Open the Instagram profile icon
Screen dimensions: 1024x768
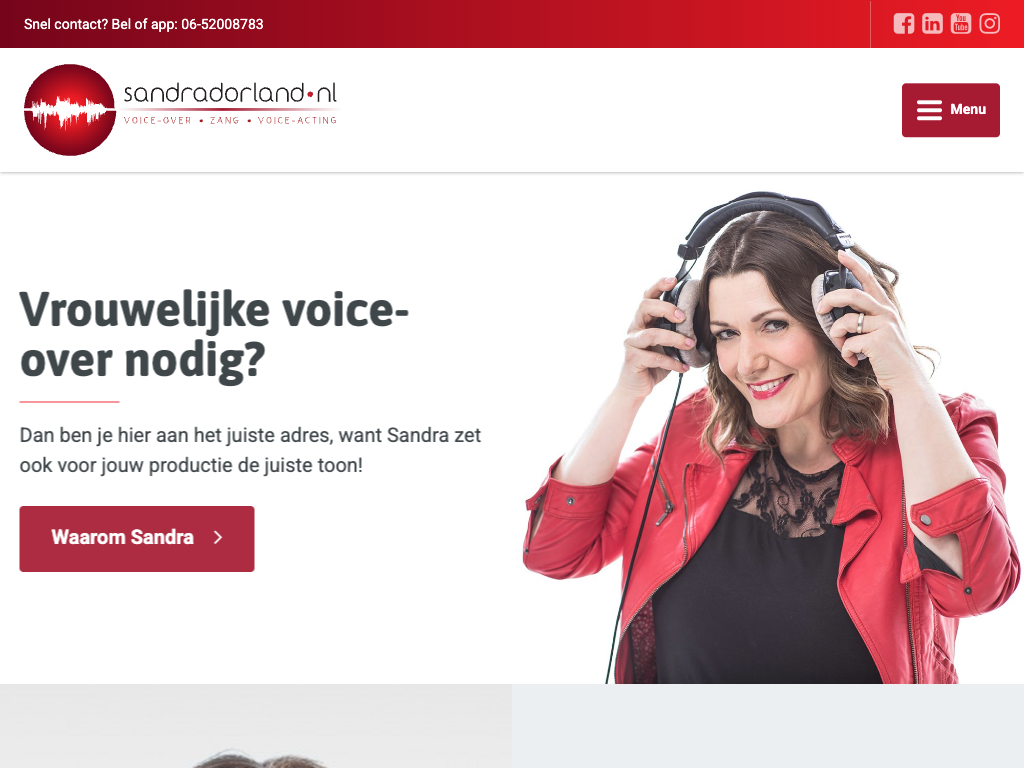coord(989,24)
